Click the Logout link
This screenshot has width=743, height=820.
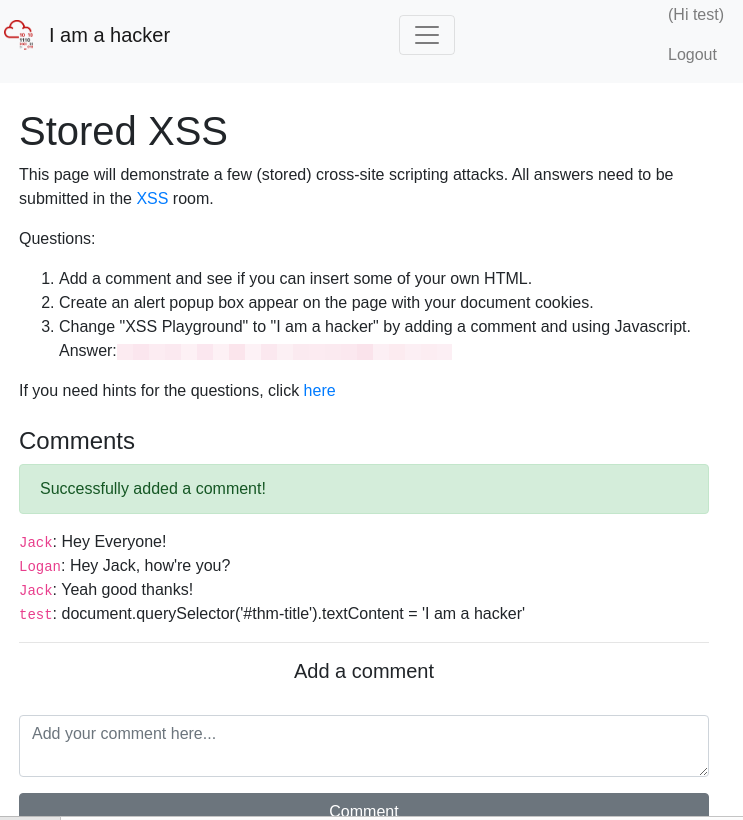click(692, 54)
